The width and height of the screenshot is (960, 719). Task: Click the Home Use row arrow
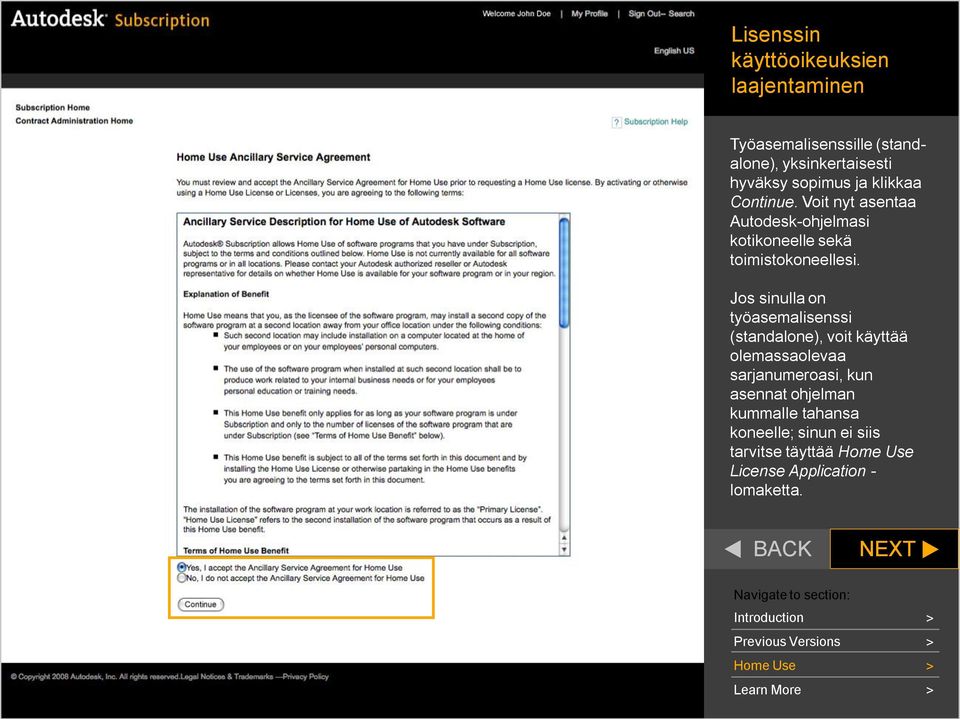click(x=929, y=666)
